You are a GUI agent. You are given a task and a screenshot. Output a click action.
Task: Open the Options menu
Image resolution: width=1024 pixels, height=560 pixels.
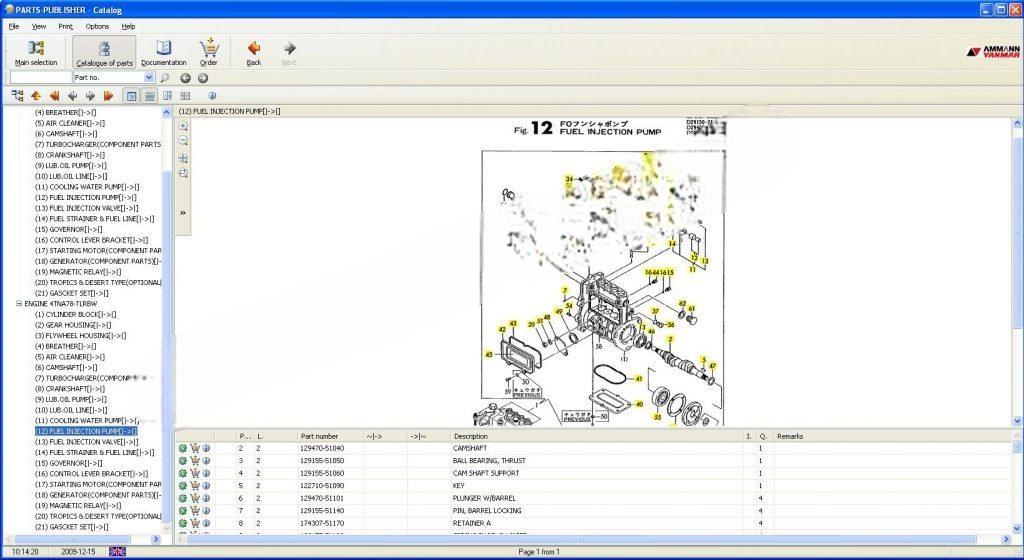point(97,26)
